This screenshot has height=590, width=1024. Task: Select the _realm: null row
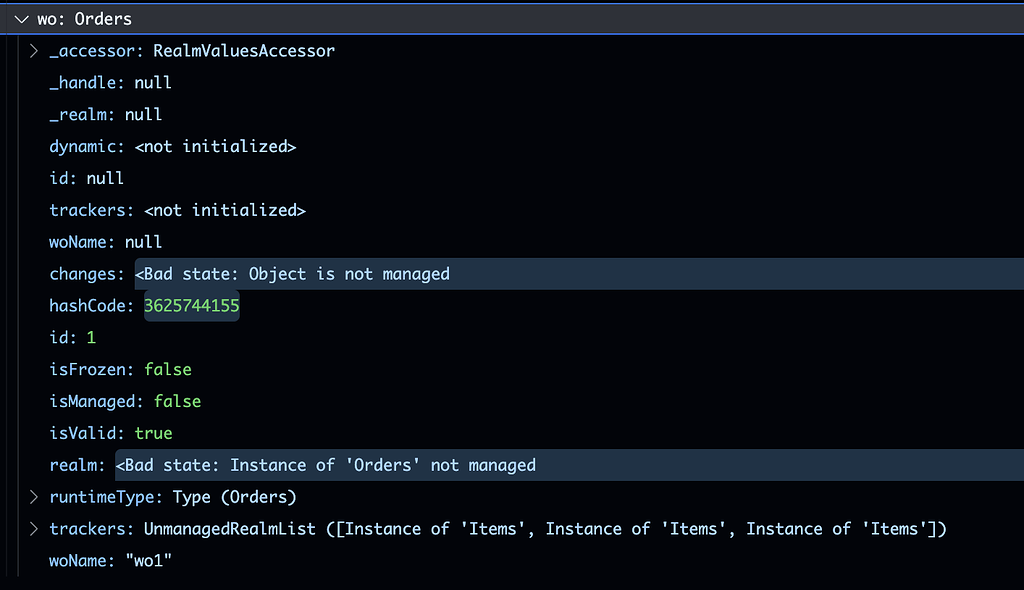click(x=105, y=115)
